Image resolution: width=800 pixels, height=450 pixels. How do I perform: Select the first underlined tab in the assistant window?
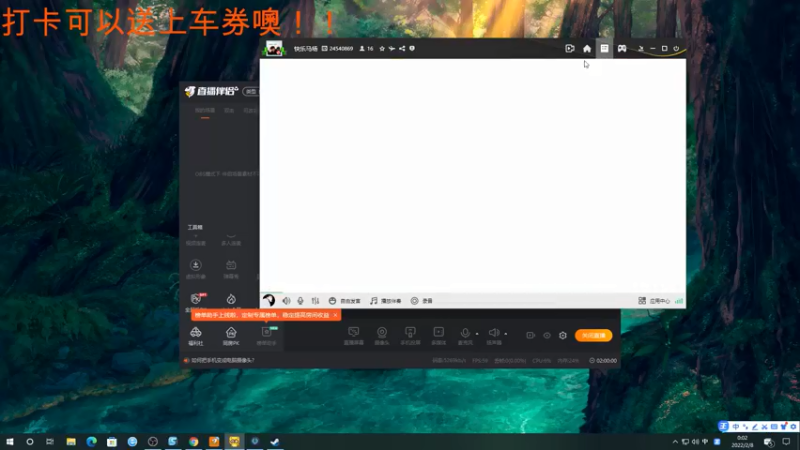point(205,111)
